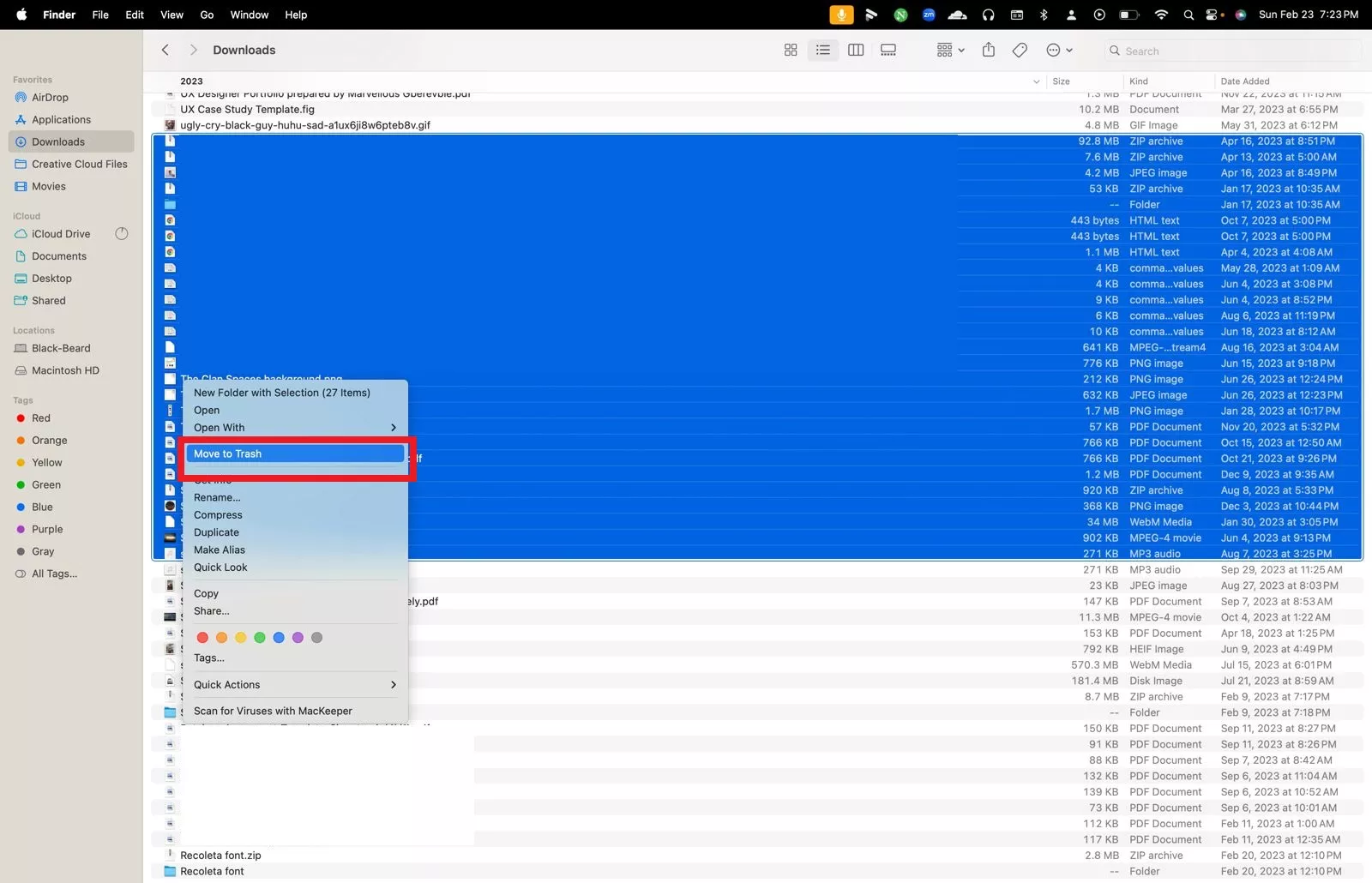Open the Action ellipsis dropdown menu
The image size is (1372, 883).
pos(1059,51)
